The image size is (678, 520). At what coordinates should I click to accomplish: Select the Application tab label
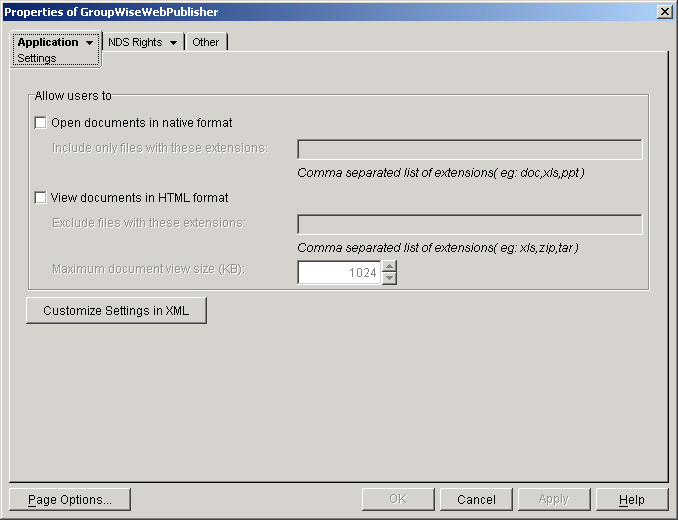coord(48,42)
